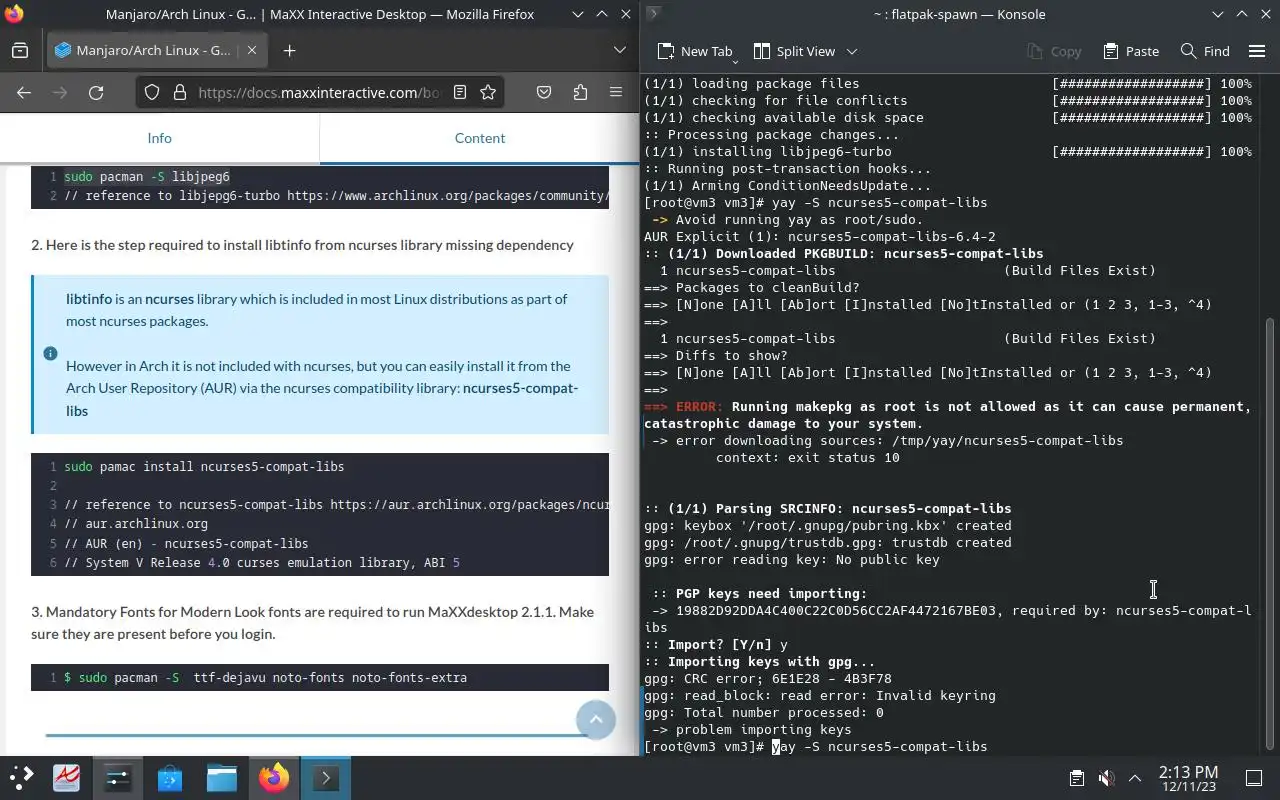
Task: Open the application launcher in taskbar
Action: pos(21,778)
